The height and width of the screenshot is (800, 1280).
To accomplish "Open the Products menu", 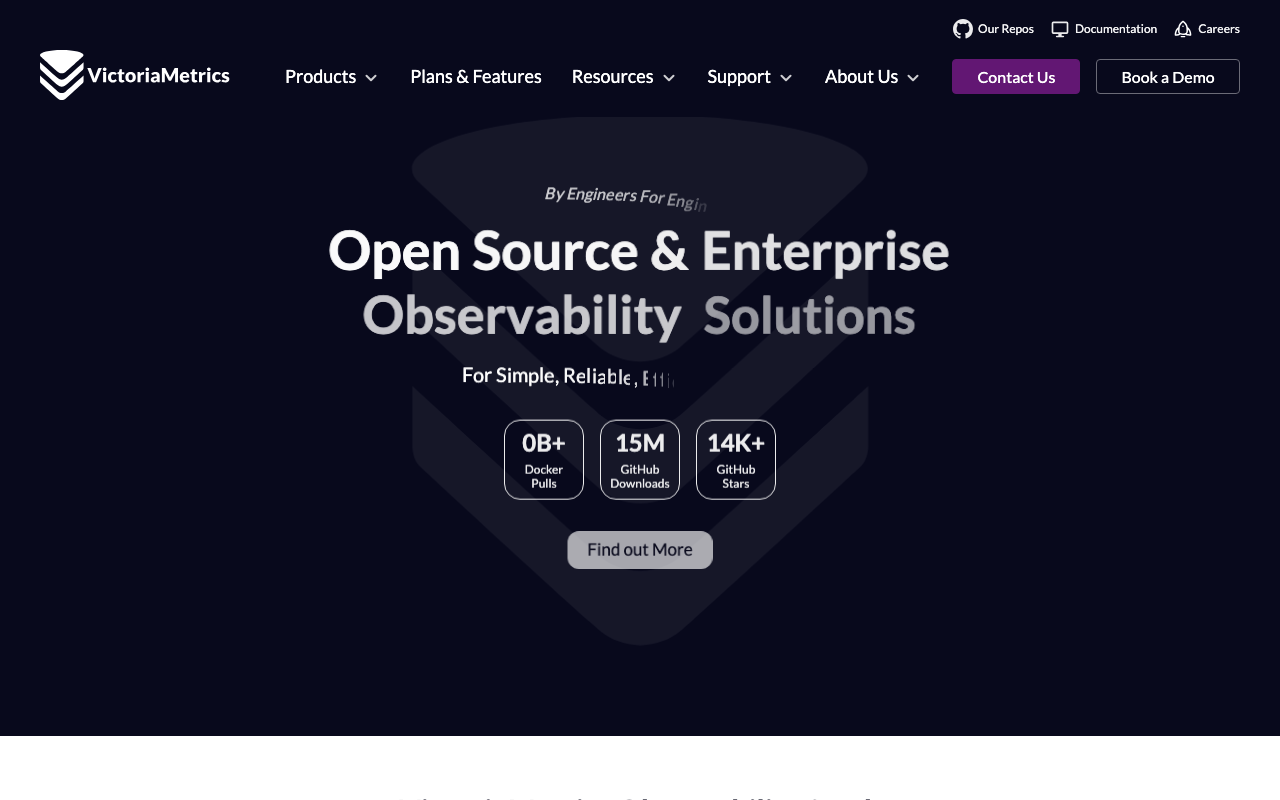I will 331,77.
